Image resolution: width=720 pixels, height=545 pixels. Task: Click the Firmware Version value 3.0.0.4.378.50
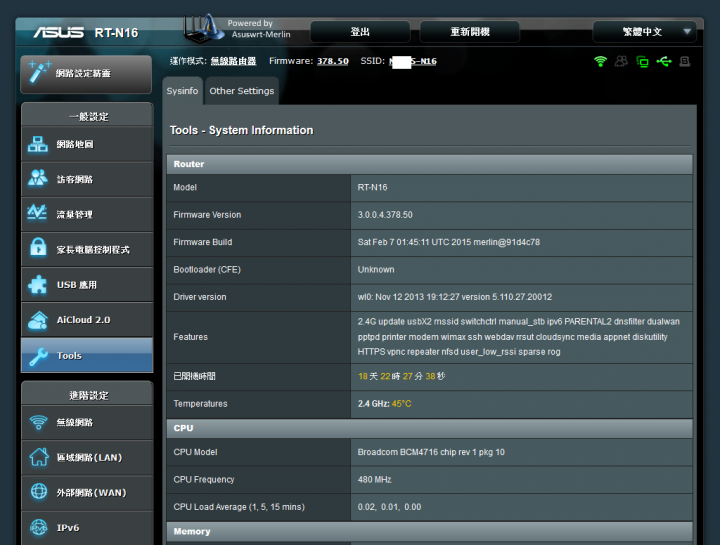[385, 215]
